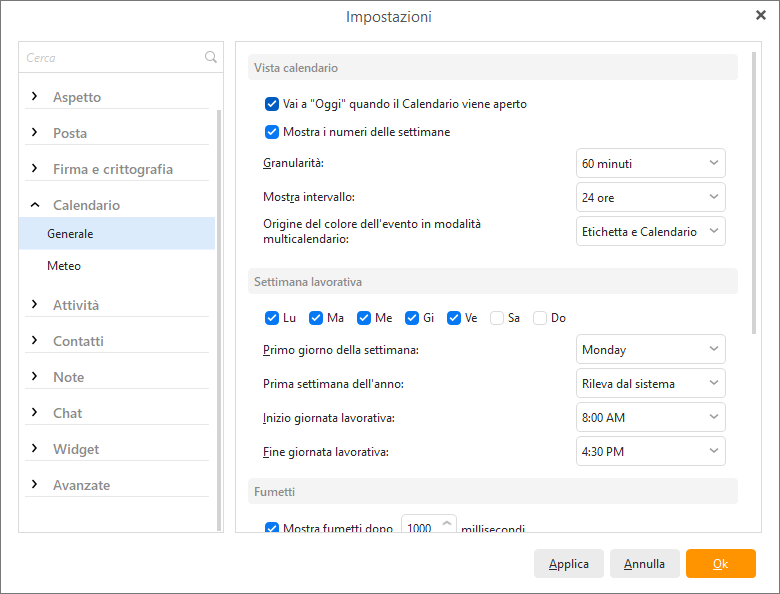780x594 pixels.
Task: Enable the Sa working day checkbox
Action: coord(496,318)
